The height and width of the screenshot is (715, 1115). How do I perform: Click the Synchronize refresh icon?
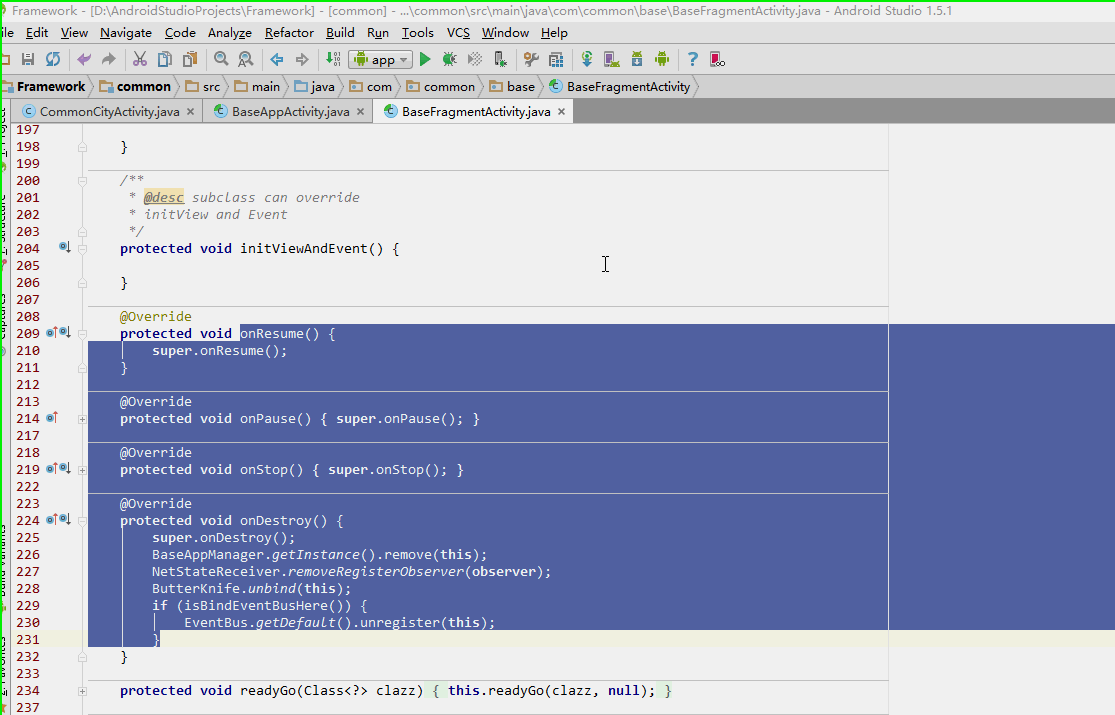tap(53, 59)
